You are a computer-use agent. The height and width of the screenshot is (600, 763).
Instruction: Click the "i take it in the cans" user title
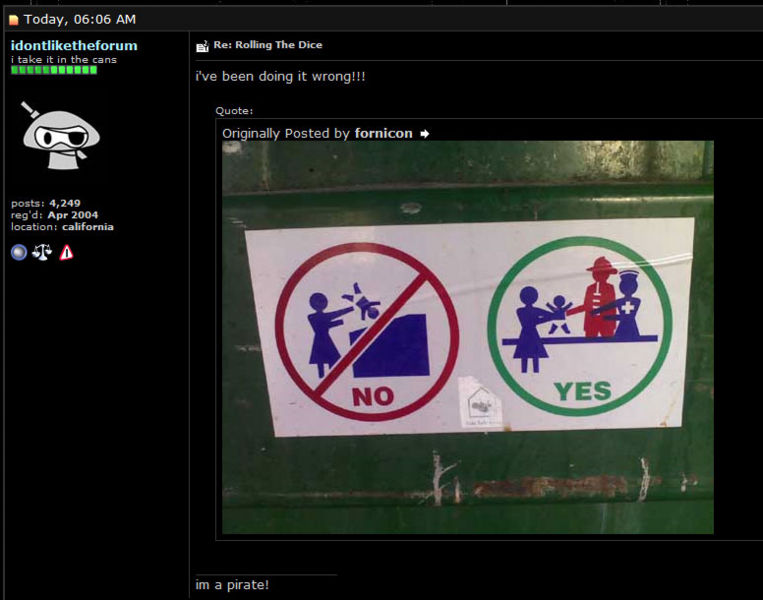coord(63,60)
